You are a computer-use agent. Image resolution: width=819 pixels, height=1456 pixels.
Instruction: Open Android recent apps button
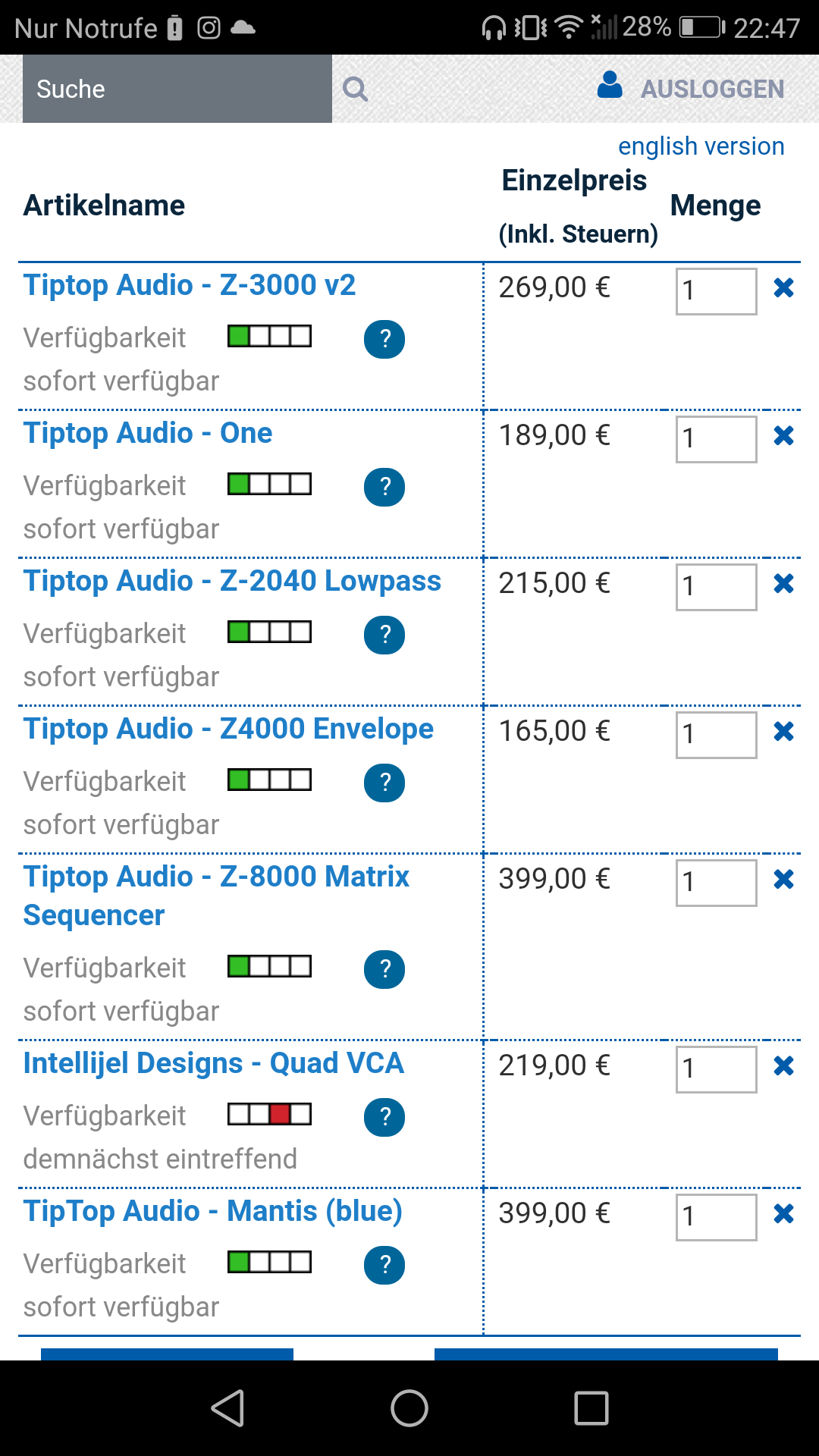[591, 1408]
